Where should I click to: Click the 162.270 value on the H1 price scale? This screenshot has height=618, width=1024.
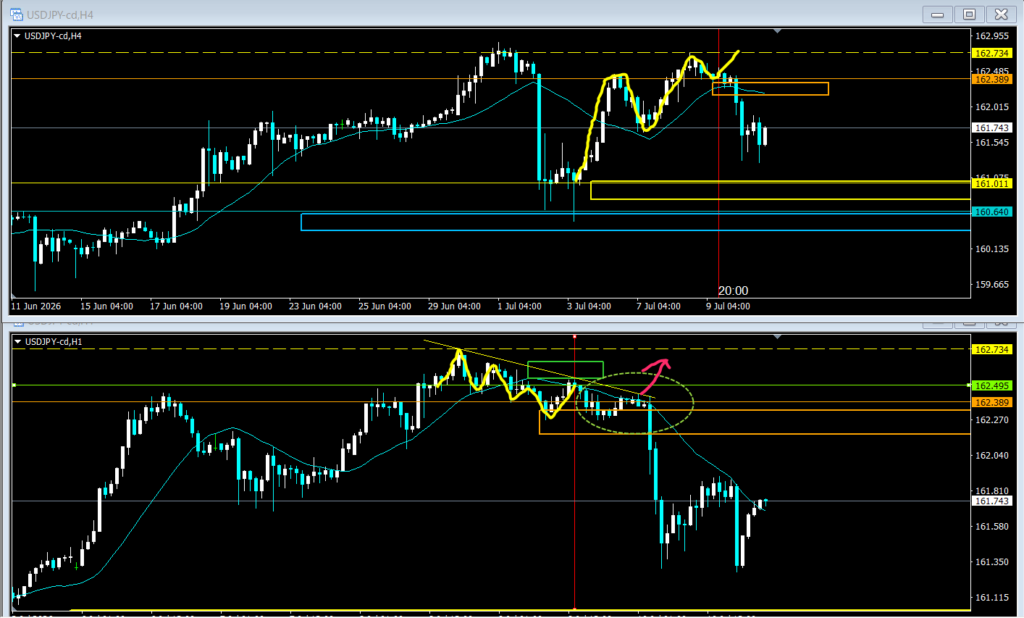(992, 420)
